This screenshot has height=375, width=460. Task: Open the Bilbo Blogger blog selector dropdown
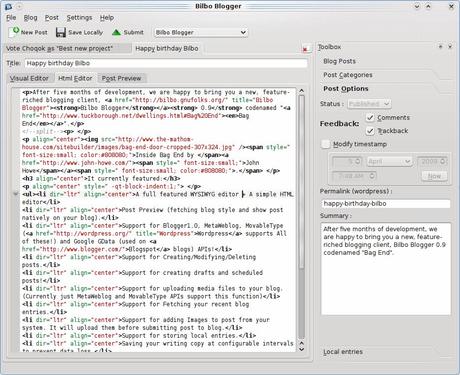(x=201, y=32)
